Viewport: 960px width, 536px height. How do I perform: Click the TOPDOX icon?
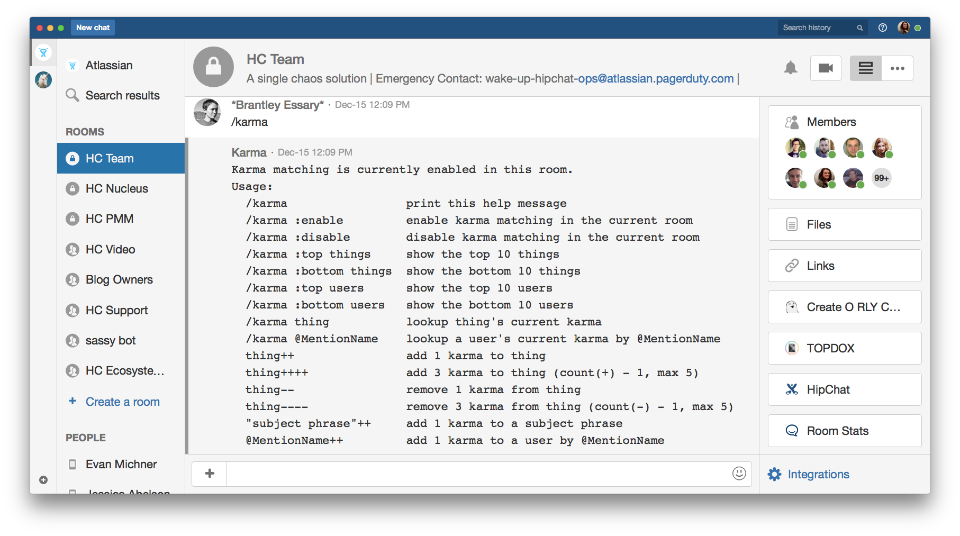[792, 349]
